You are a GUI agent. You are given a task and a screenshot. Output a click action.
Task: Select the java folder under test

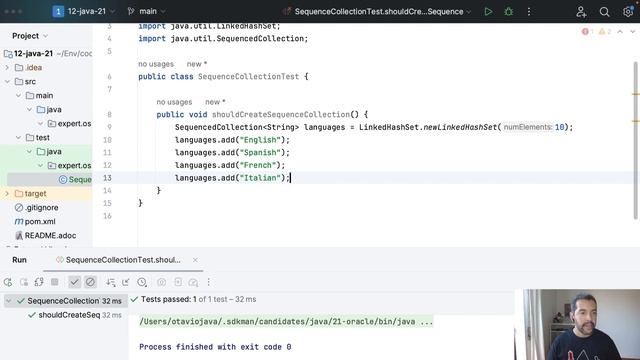[49, 151]
